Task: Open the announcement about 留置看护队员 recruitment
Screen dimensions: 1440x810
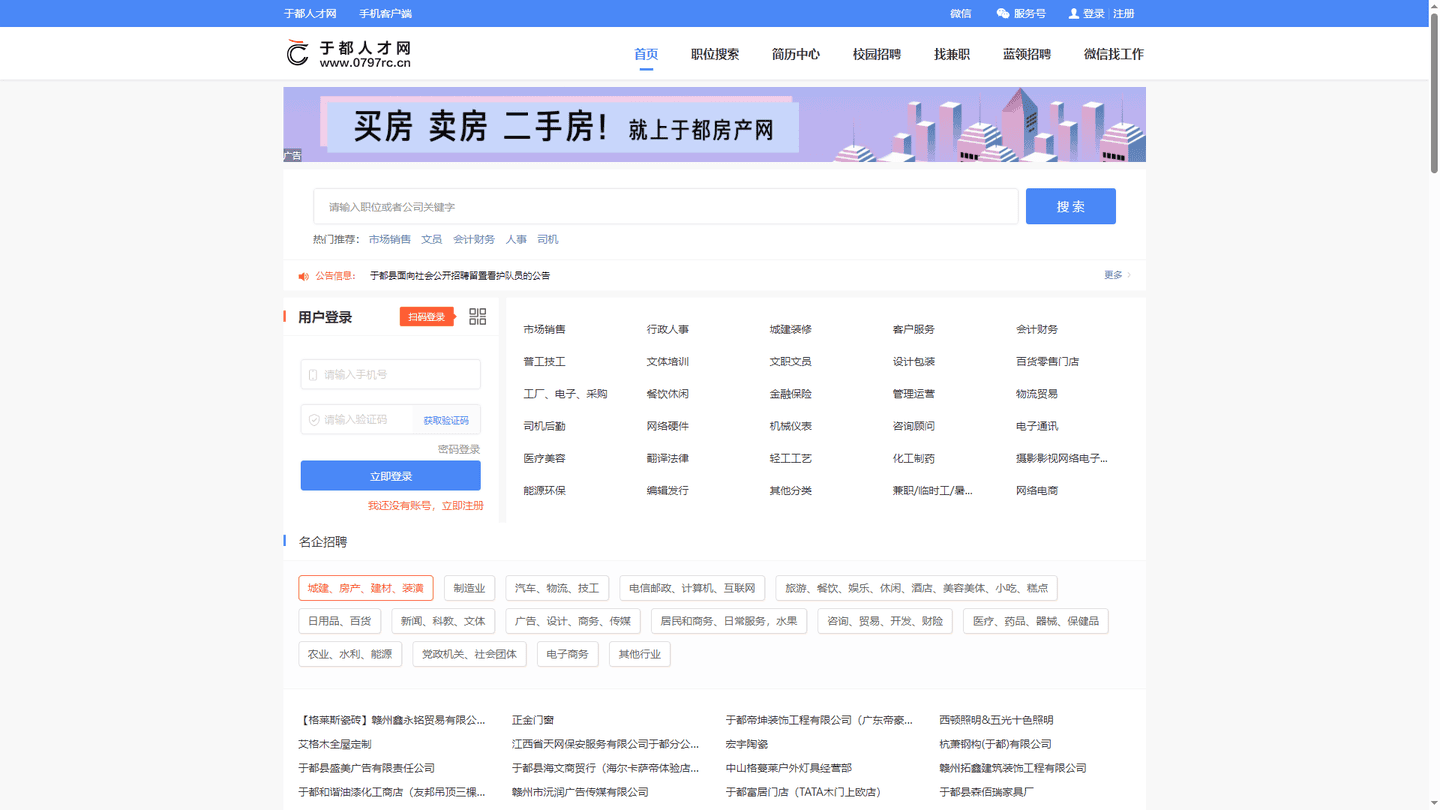Action: (x=460, y=276)
